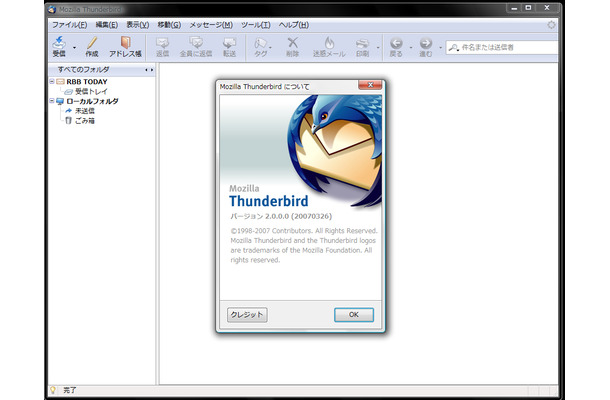Screen dimensions: 610x400
Task: Click the 完了 status bar text
Action: point(70,390)
